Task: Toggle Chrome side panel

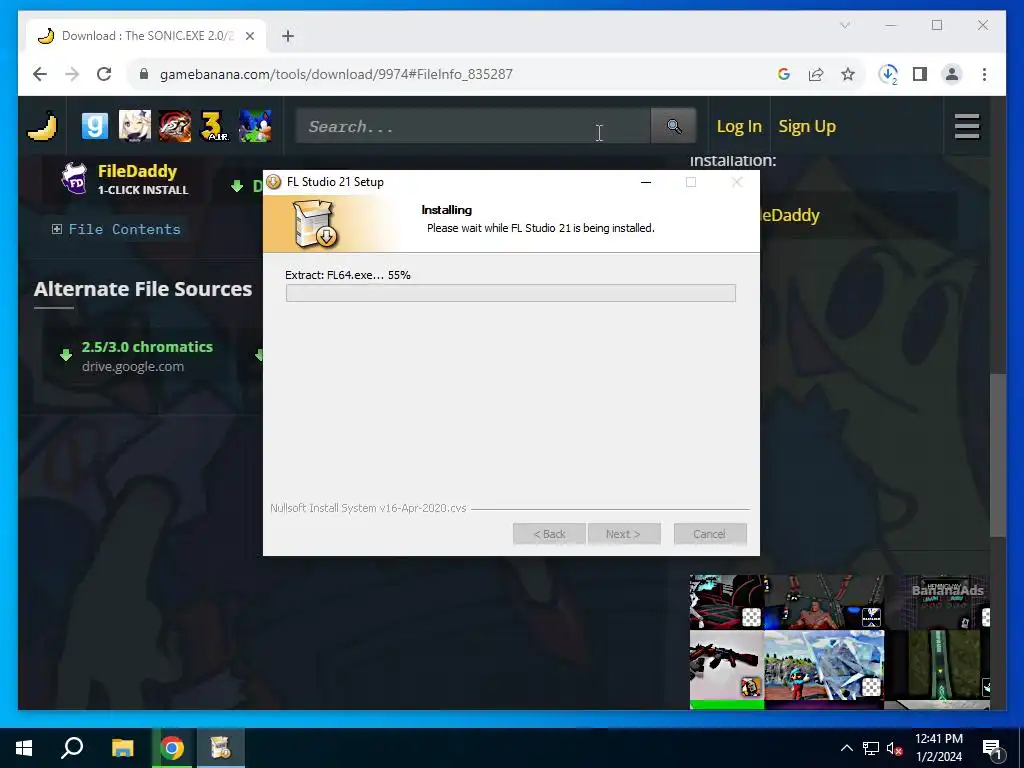Action: click(x=920, y=74)
